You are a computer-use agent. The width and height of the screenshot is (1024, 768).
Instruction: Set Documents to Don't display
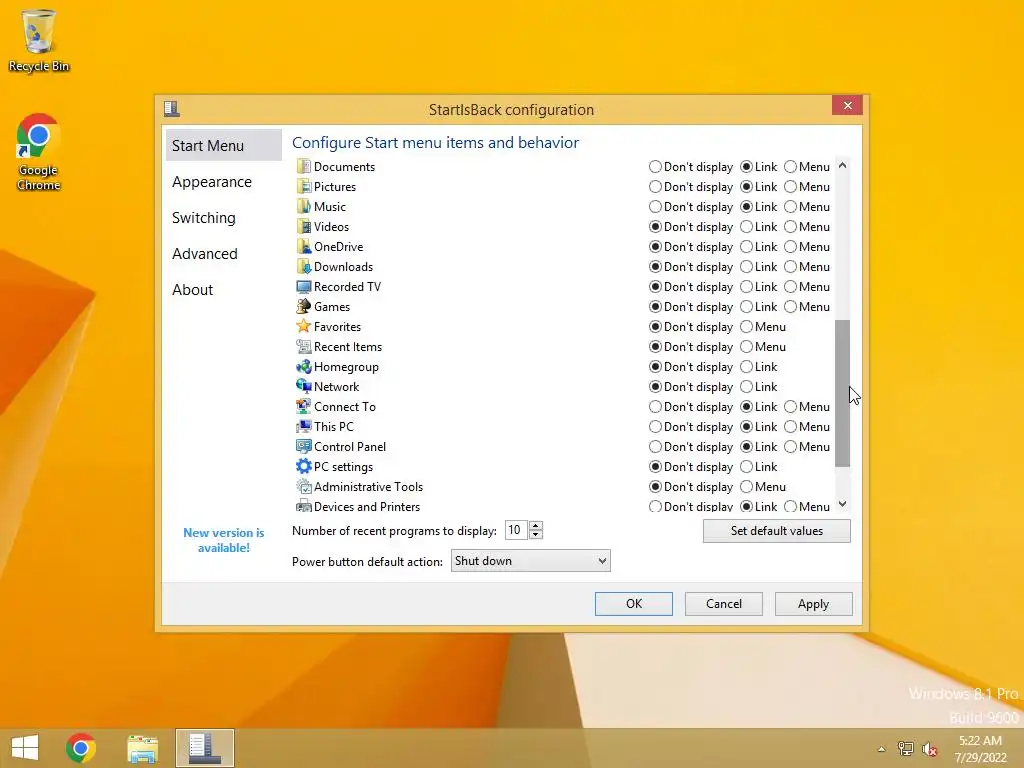tap(655, 167)
